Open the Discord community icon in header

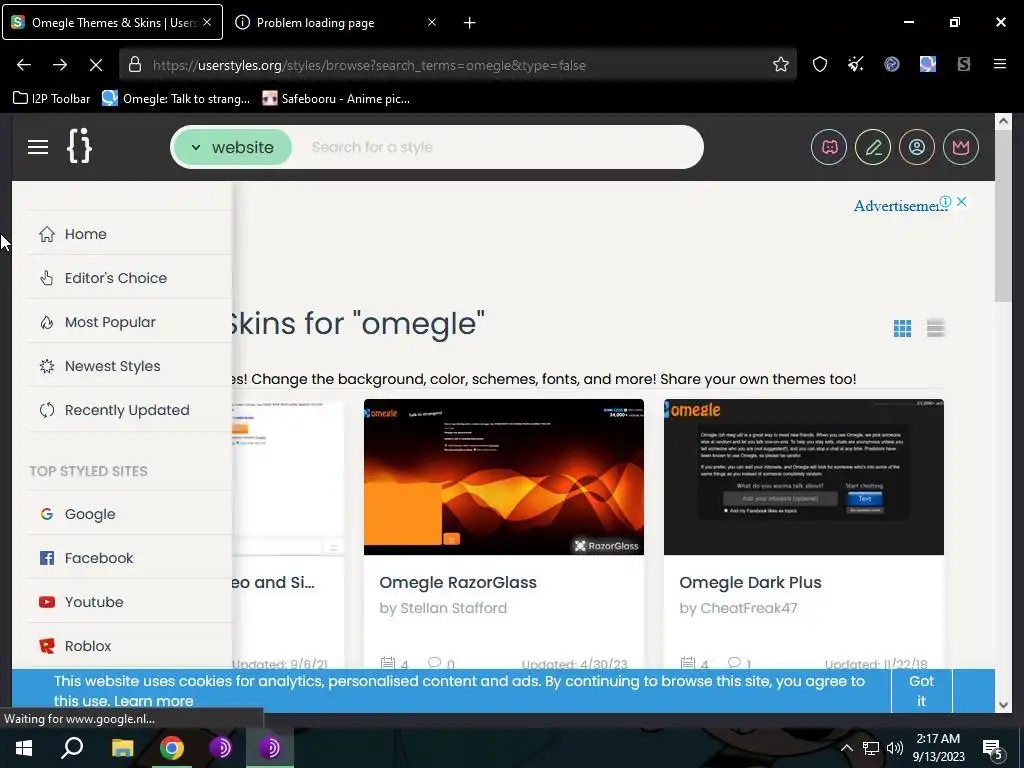[829, 147]
